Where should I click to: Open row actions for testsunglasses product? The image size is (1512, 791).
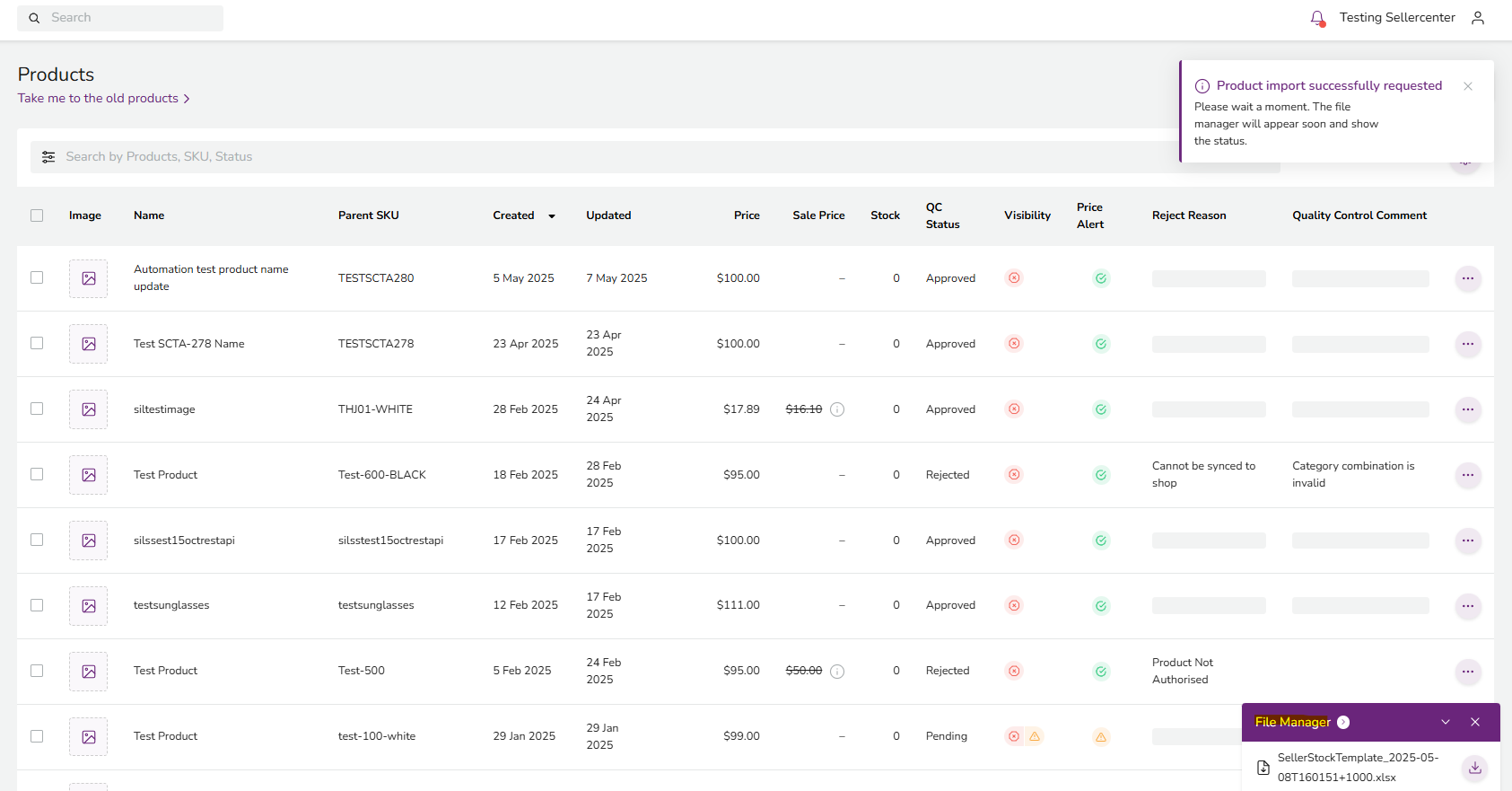(x=1468, y=606)
